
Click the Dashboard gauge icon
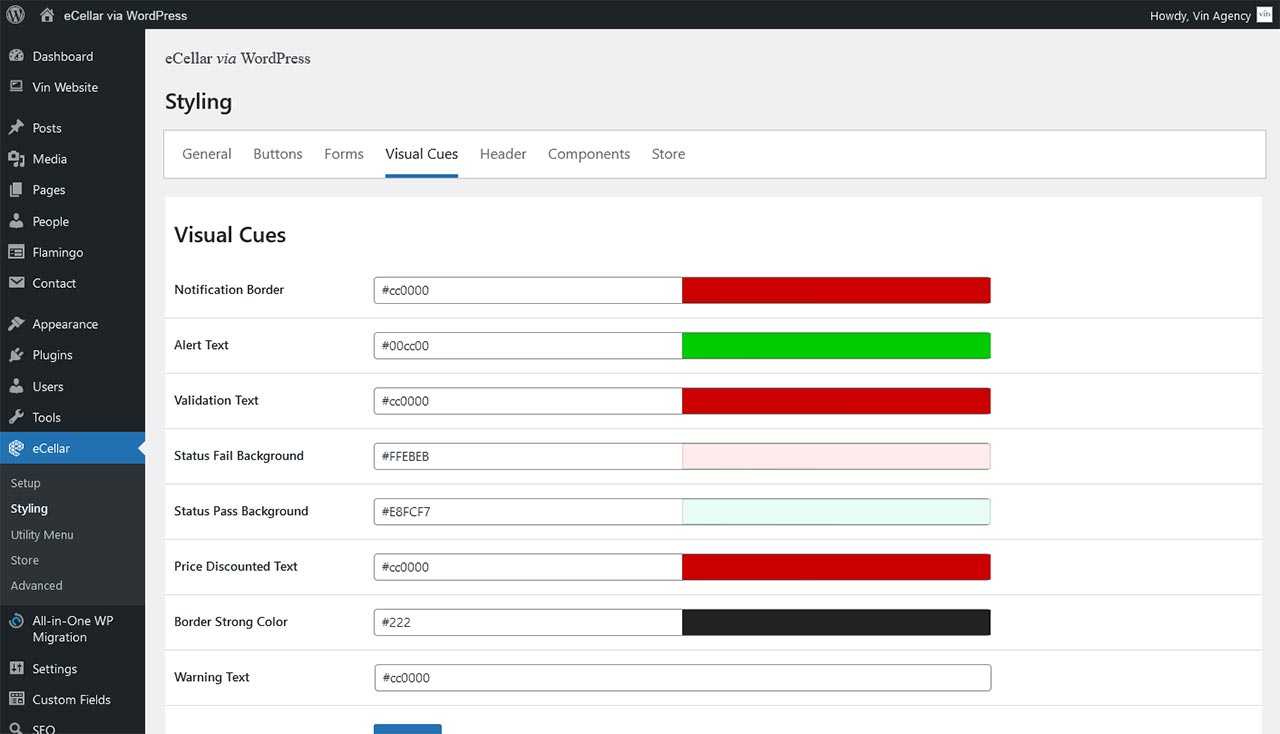click(16, 57)
